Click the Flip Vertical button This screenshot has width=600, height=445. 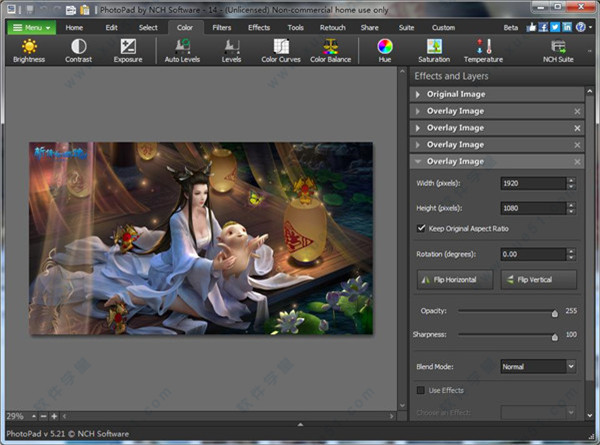click(538, 280)
